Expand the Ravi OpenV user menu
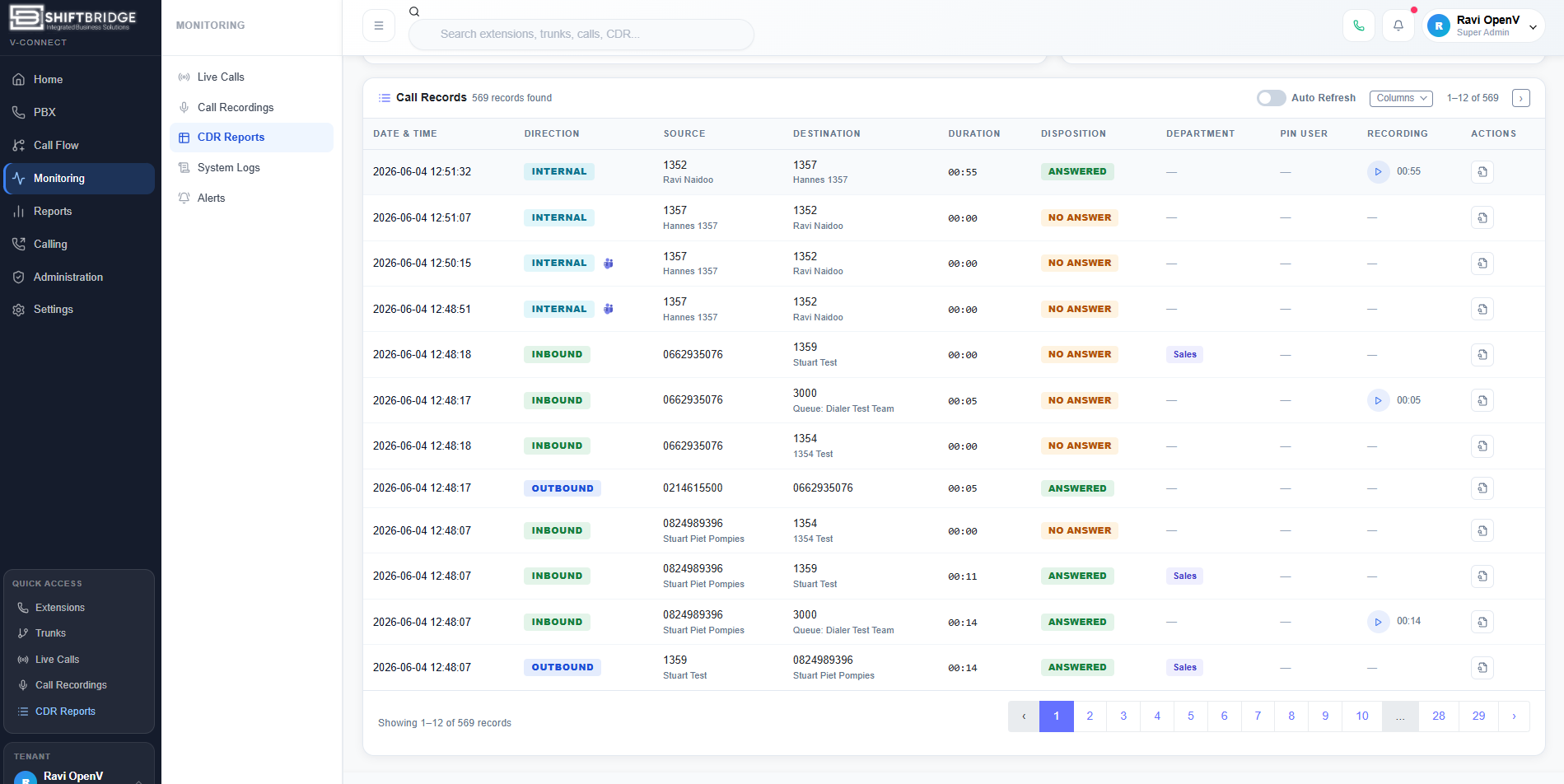 (1483, 26)
